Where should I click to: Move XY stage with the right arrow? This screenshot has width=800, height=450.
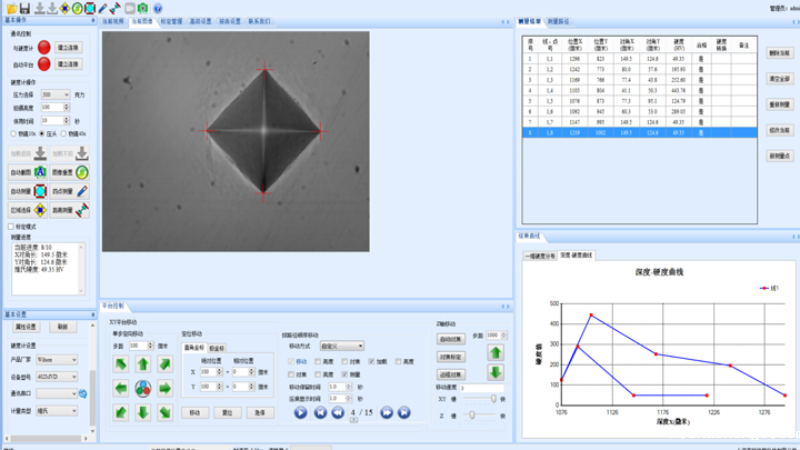click(165, 388)
